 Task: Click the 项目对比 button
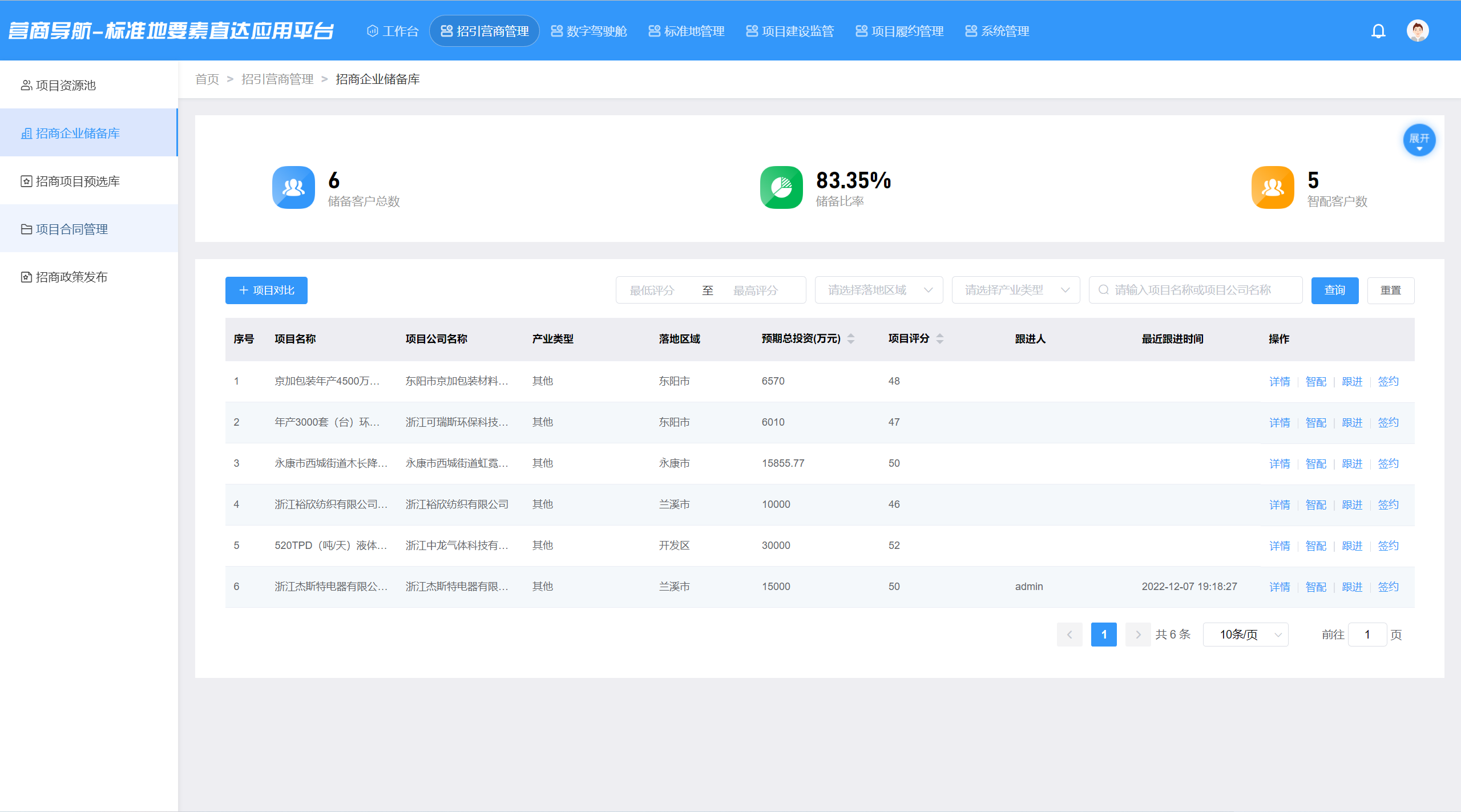pos(267,290)
